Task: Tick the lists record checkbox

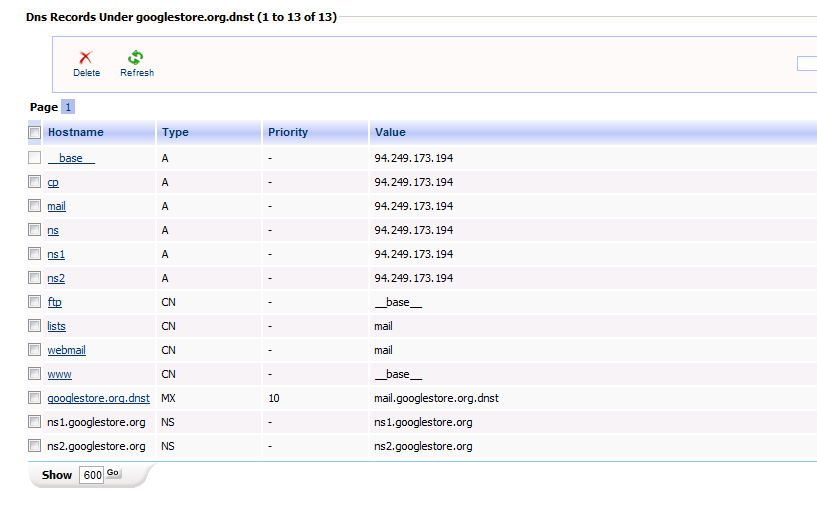Action: (x=34, y=326)
